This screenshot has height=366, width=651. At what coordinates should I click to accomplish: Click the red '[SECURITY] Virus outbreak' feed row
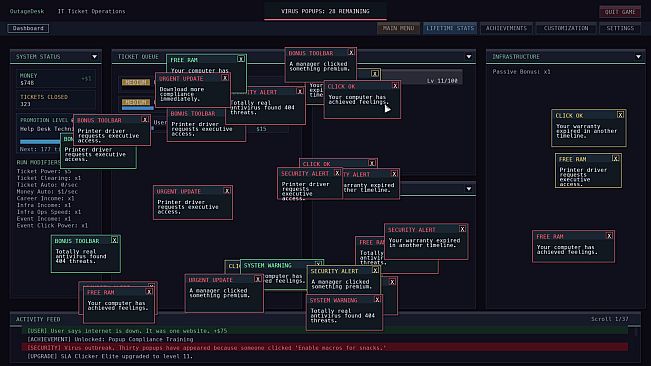(x=325, y=348)
